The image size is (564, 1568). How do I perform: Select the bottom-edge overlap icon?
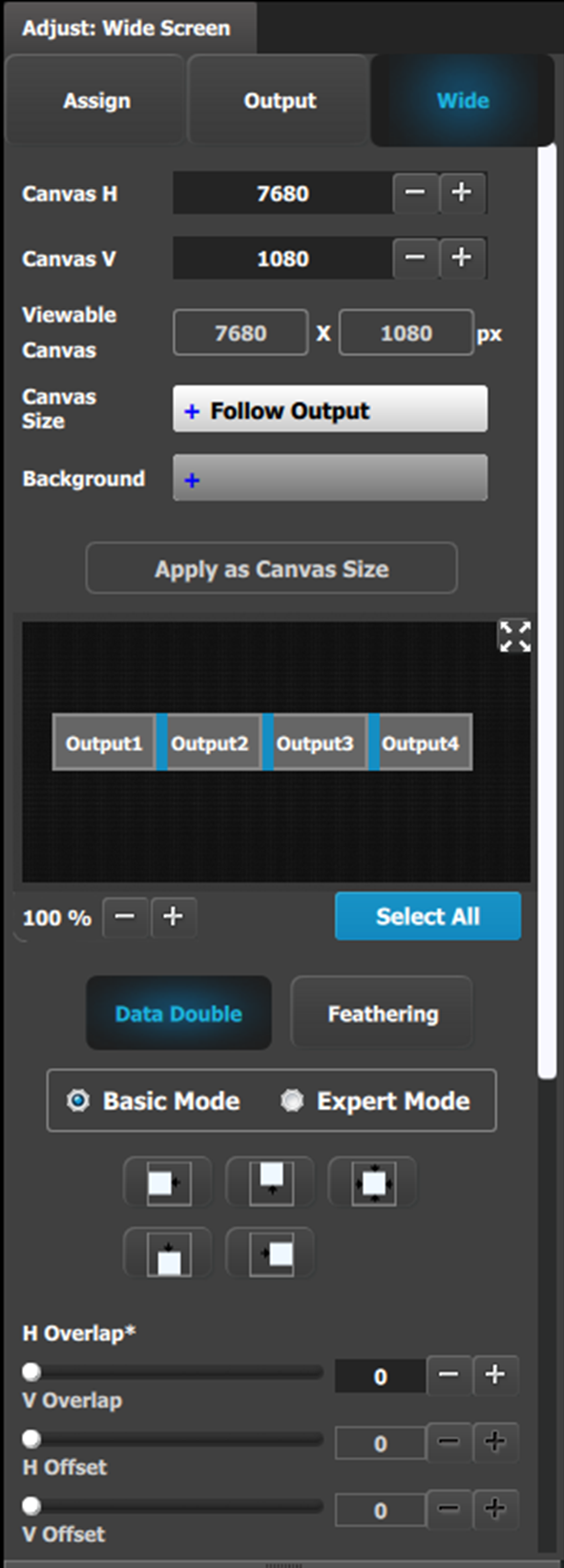click(x=271, y=1183)
